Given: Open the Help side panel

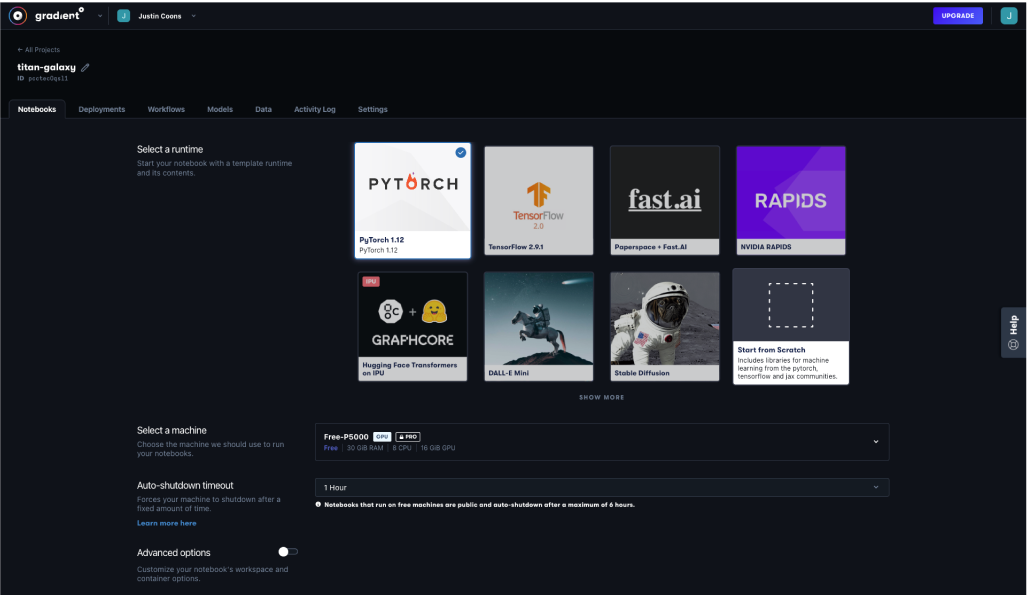Looking at the screenshot, I should (1013, 332).
